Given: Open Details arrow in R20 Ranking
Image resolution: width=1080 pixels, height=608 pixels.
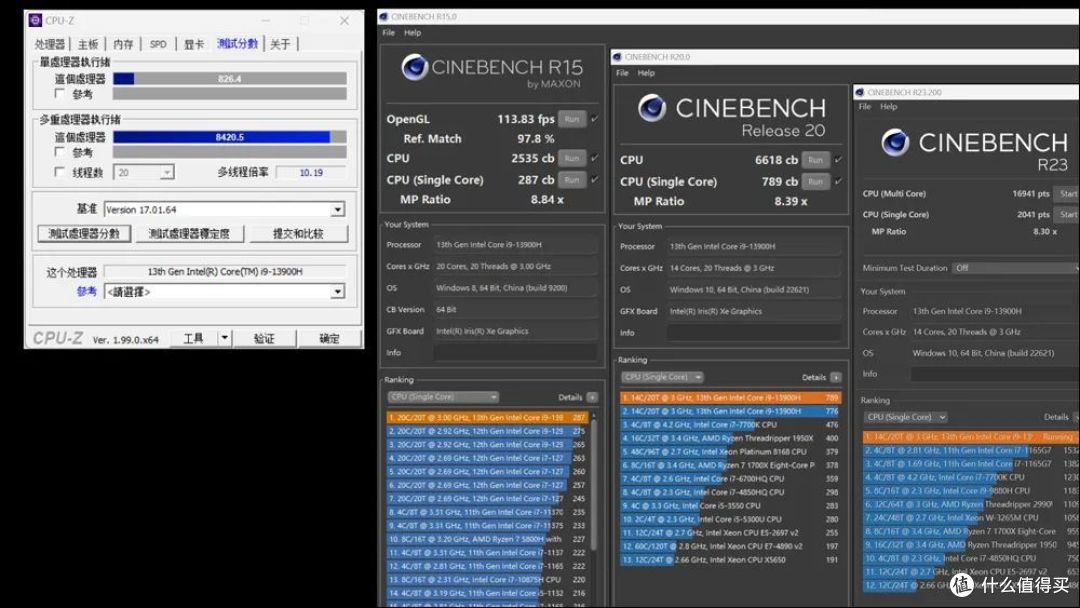Looking at the screenshot, I should point(835,377).
